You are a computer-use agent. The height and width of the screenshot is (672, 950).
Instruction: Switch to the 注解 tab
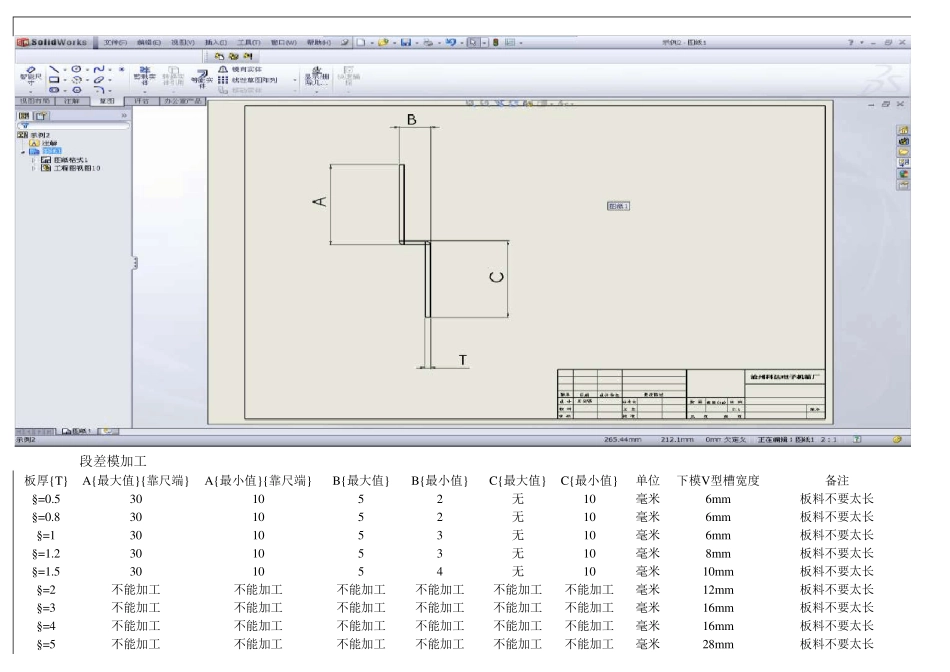click(70, 101)
